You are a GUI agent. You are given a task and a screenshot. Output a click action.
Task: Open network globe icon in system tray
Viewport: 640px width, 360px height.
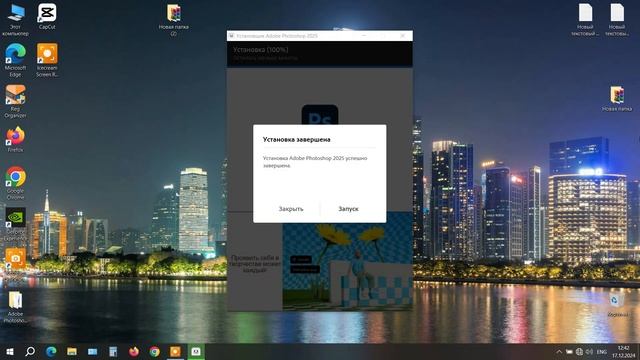[579, 351]
